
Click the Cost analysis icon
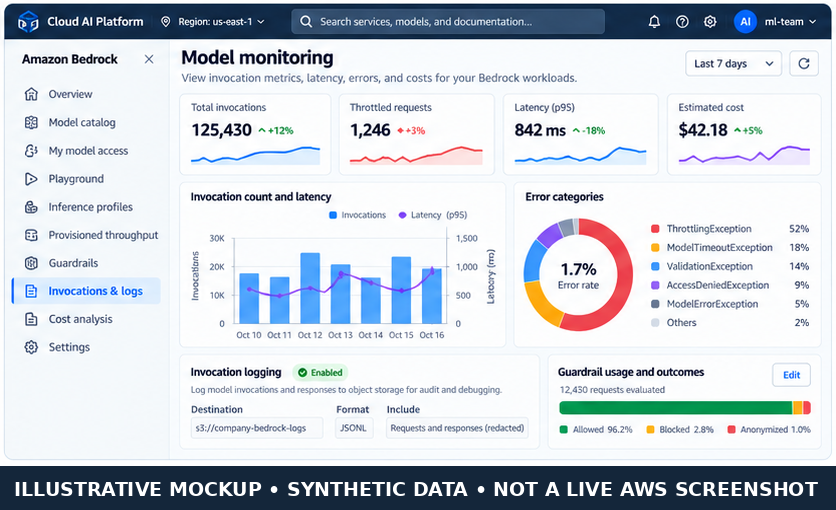point(31,319)
